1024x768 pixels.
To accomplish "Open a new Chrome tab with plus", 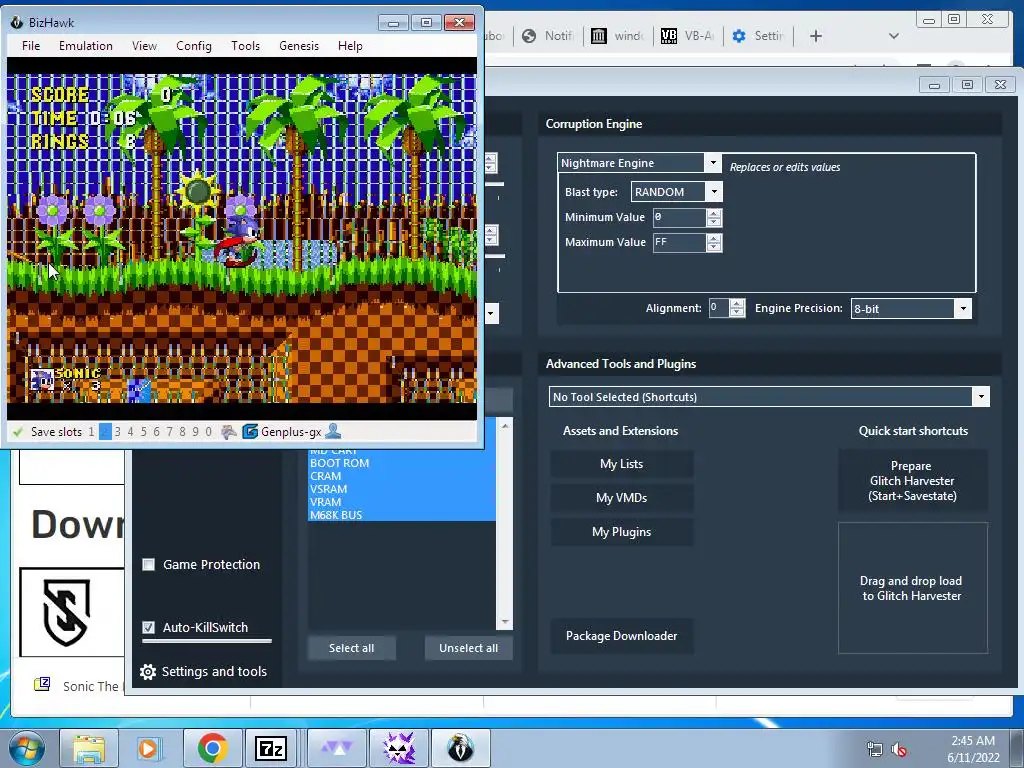I will click(816, 36).
